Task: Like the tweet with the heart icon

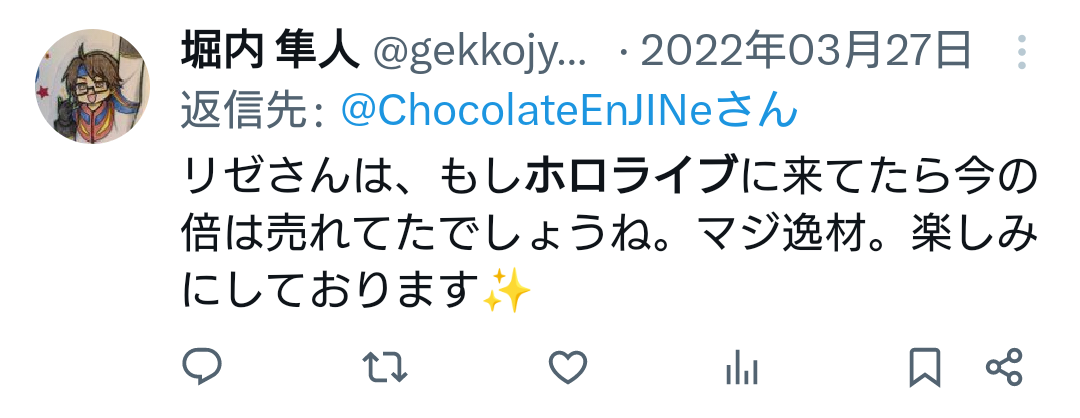Action: [568, 367]
